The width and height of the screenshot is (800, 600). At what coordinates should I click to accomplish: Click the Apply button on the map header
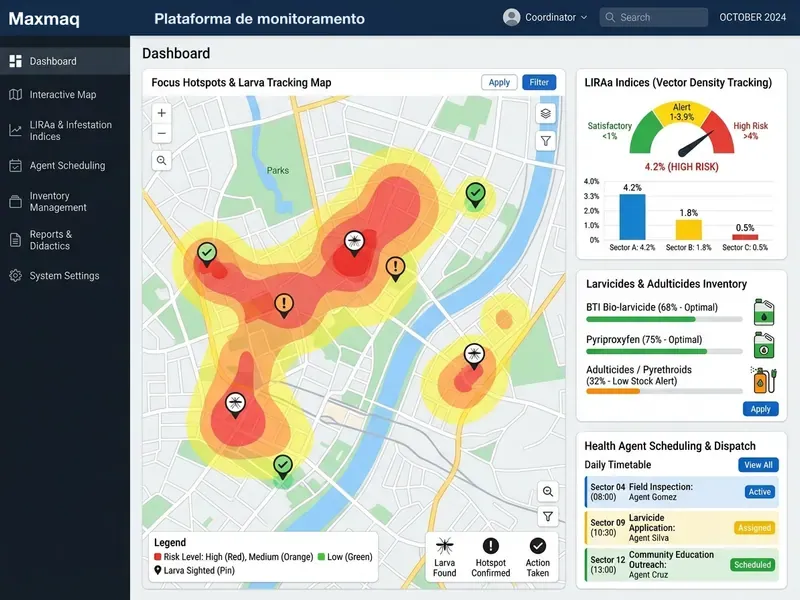pyautogui.click(x=499, y=82)
